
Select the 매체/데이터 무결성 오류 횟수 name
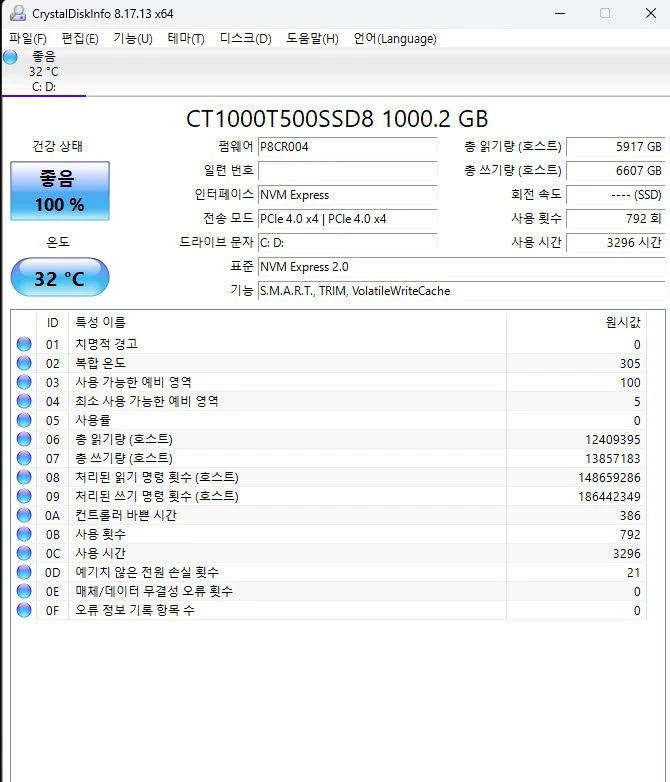(x=154, y=590)
